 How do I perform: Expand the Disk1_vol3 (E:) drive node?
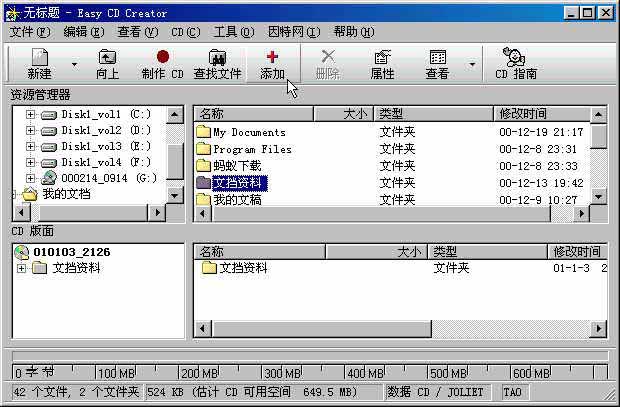(30, 146)
